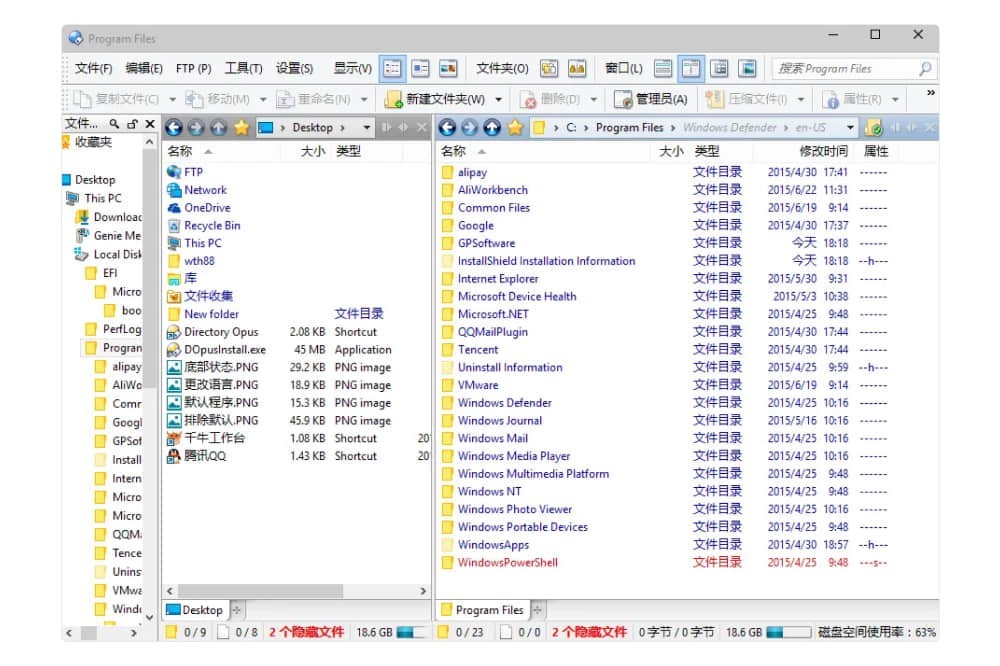1000x666 pixels.
Task: Click the 管理员(A) administrator button
Action: tap(651, 99)
